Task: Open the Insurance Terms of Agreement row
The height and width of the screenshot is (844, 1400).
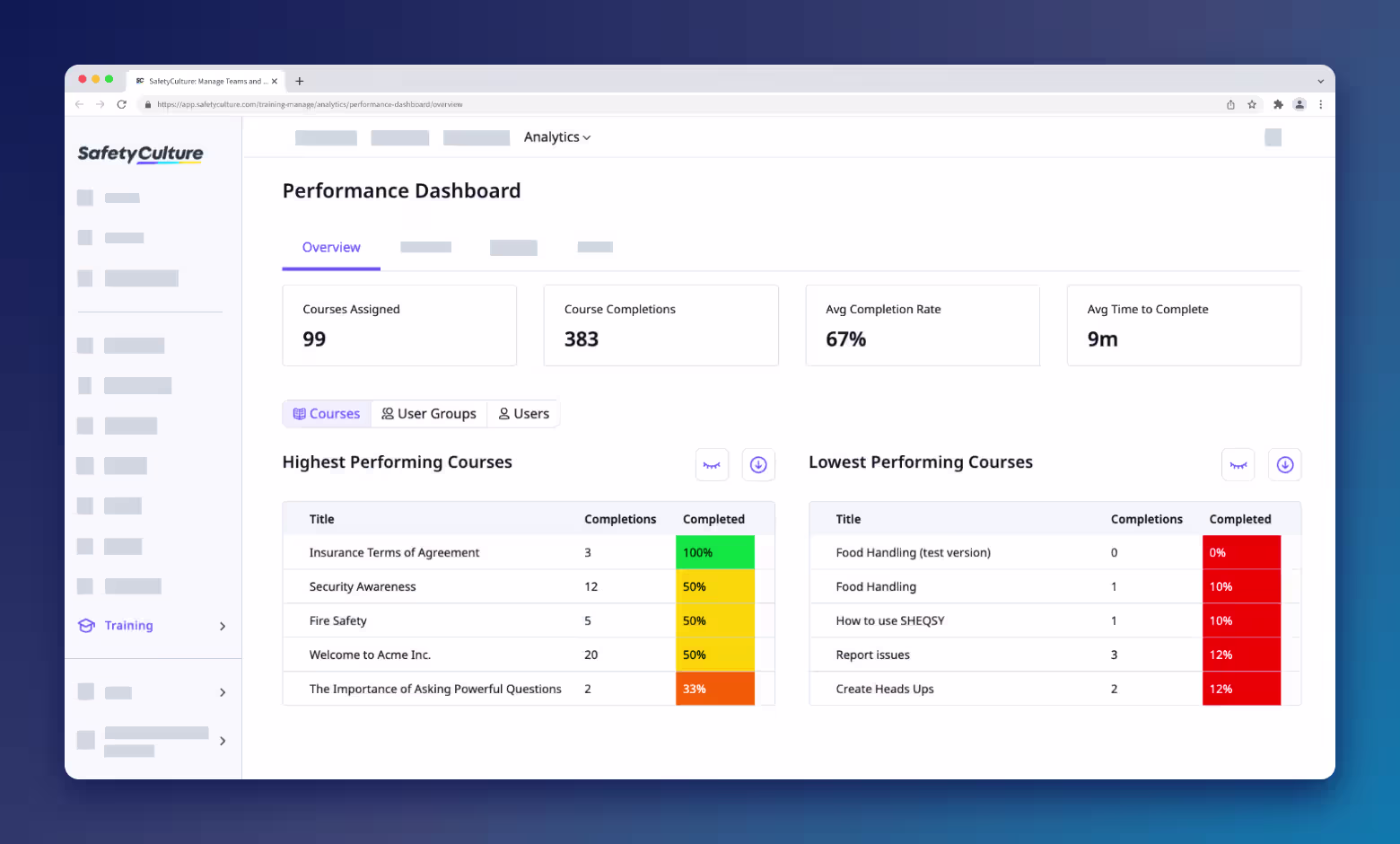Action: [529, 552]
